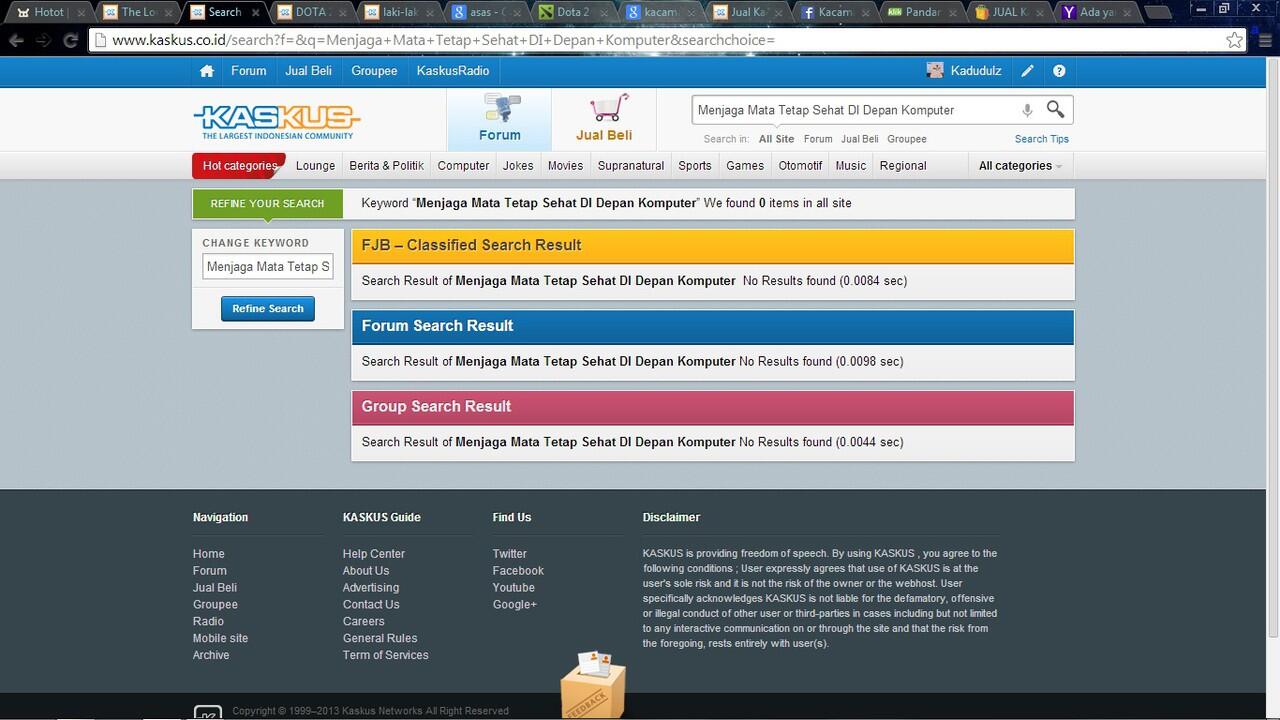Open the Search Tips link
1280x720 pixels.
coord(1042,139)
